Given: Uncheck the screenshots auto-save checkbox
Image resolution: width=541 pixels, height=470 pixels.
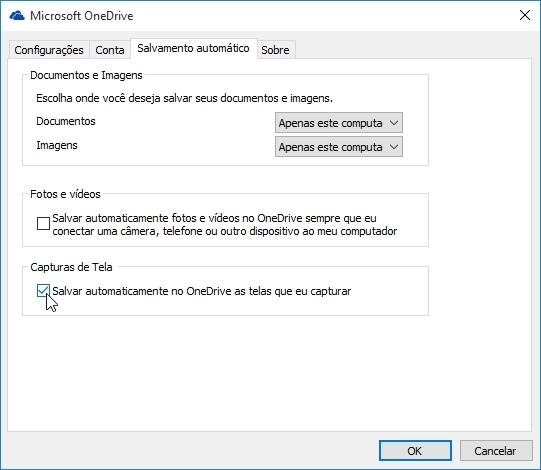Looking at the screenshot, I should pos(43,291).
